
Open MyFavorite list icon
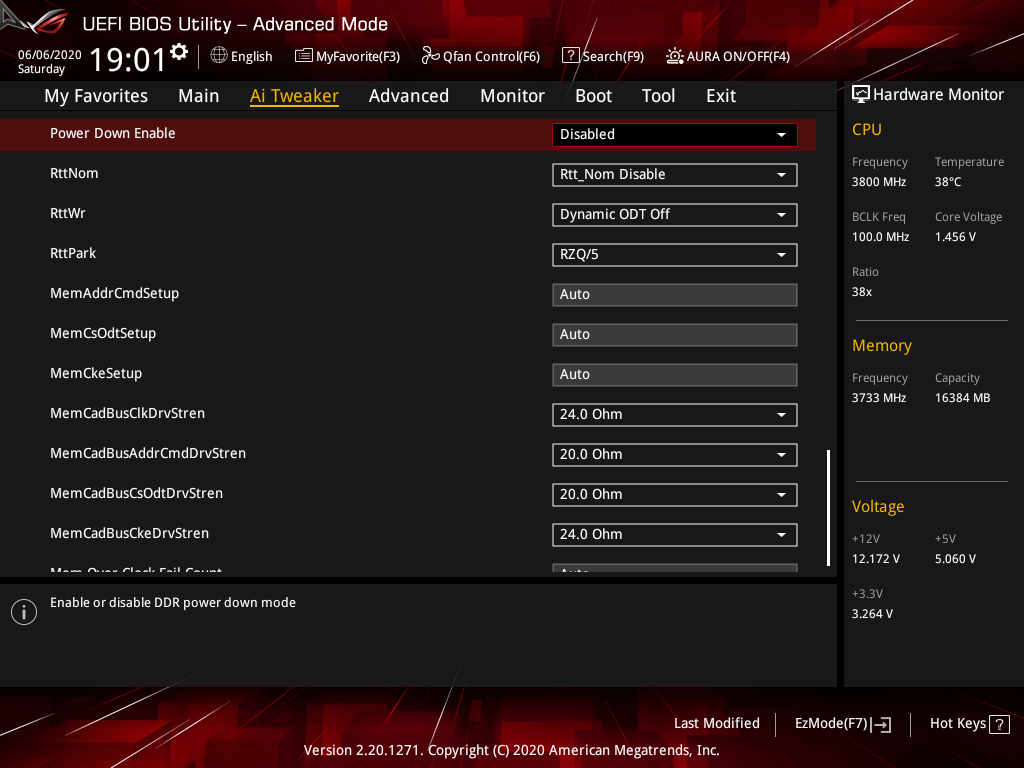[304, 56]
